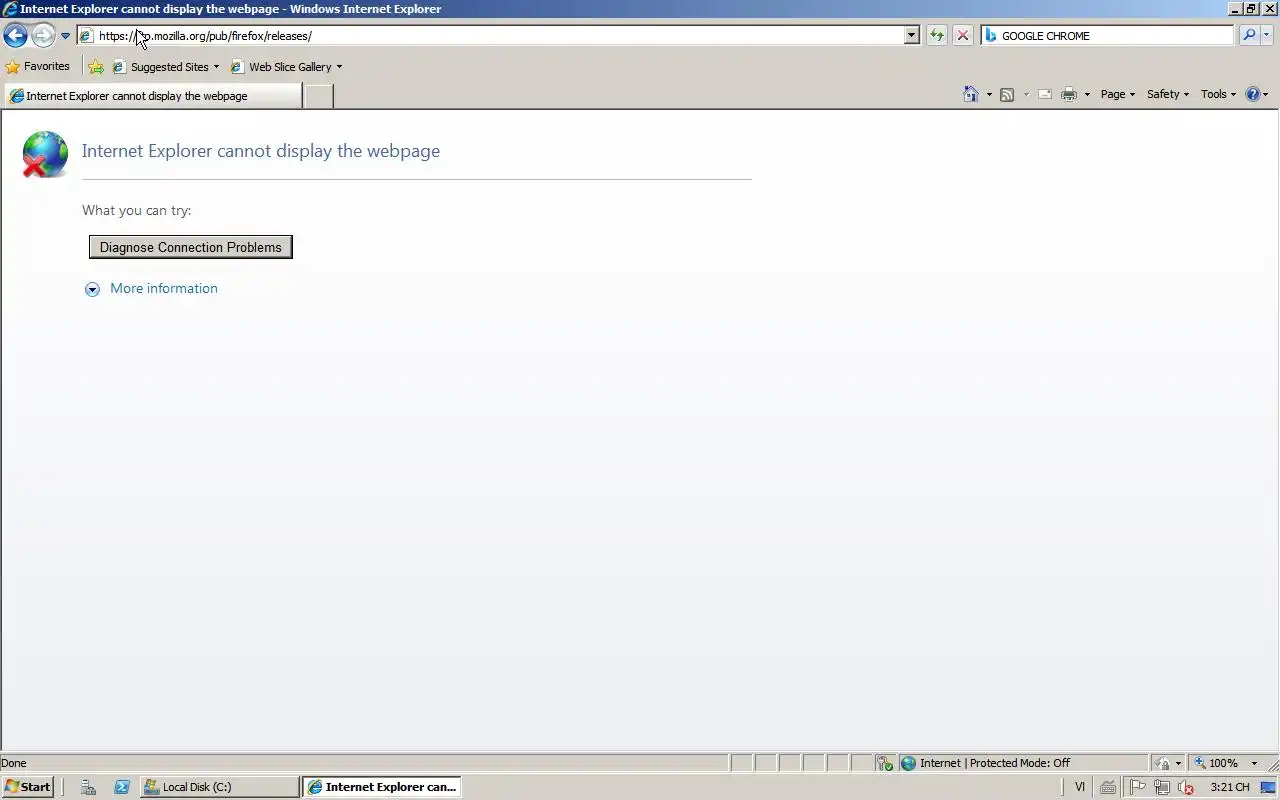1280x800 pixels.
Task: Click Diagnose Connection Problems button
Action: (191, 247)
